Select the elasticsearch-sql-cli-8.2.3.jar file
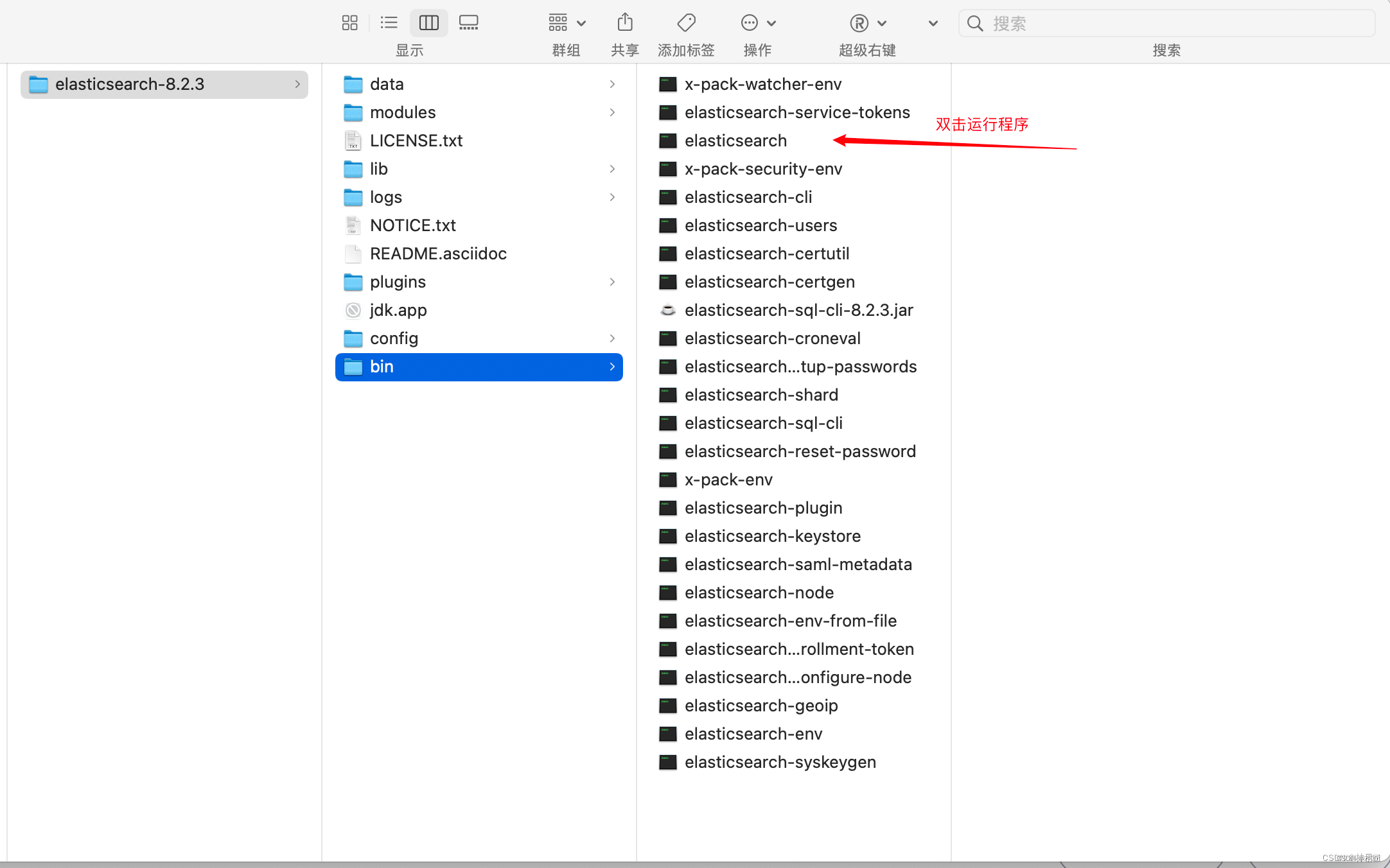The width and height of the screenshot is (1390, 868). point(798,310)
